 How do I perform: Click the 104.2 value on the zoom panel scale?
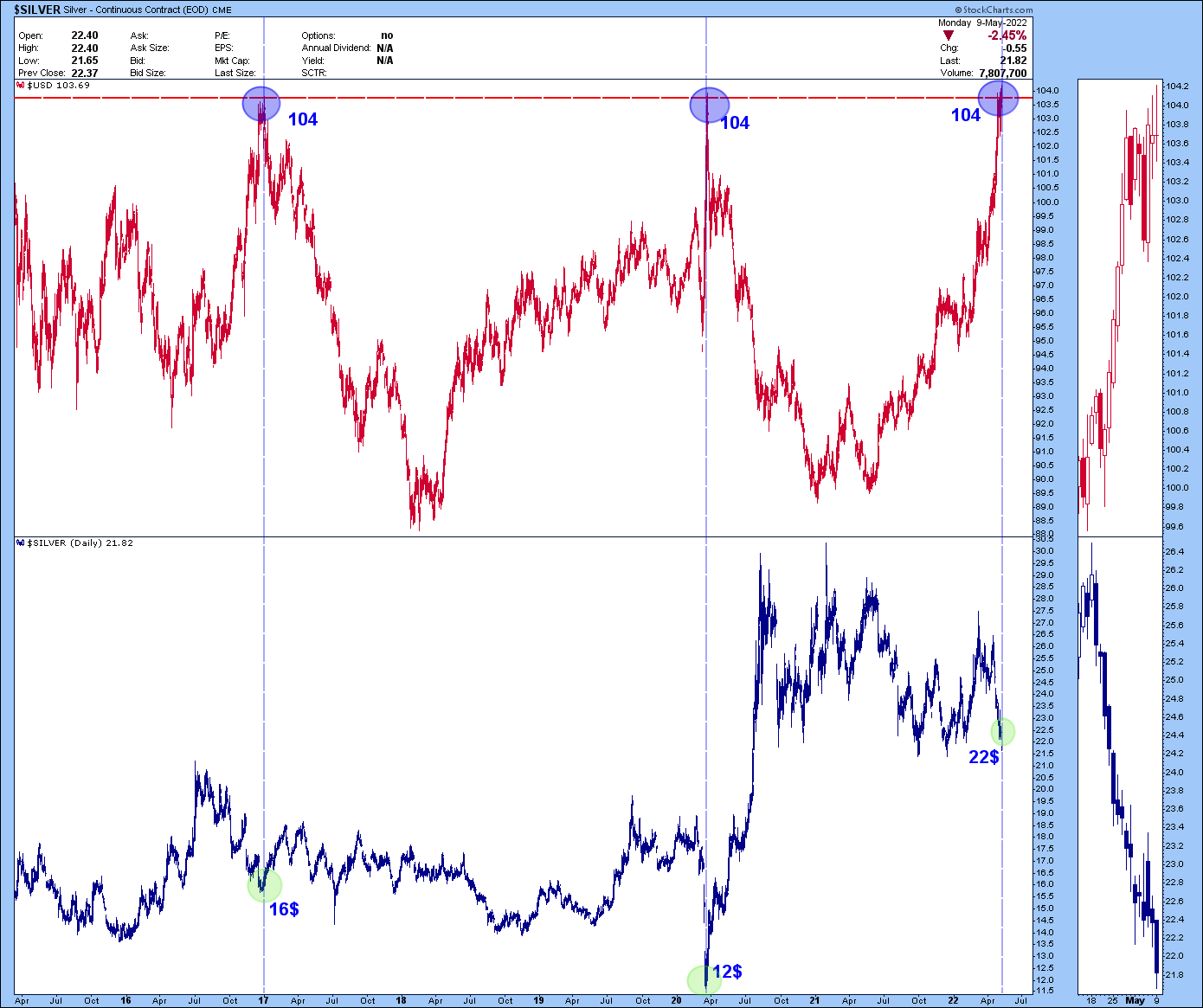(1177, 87)
